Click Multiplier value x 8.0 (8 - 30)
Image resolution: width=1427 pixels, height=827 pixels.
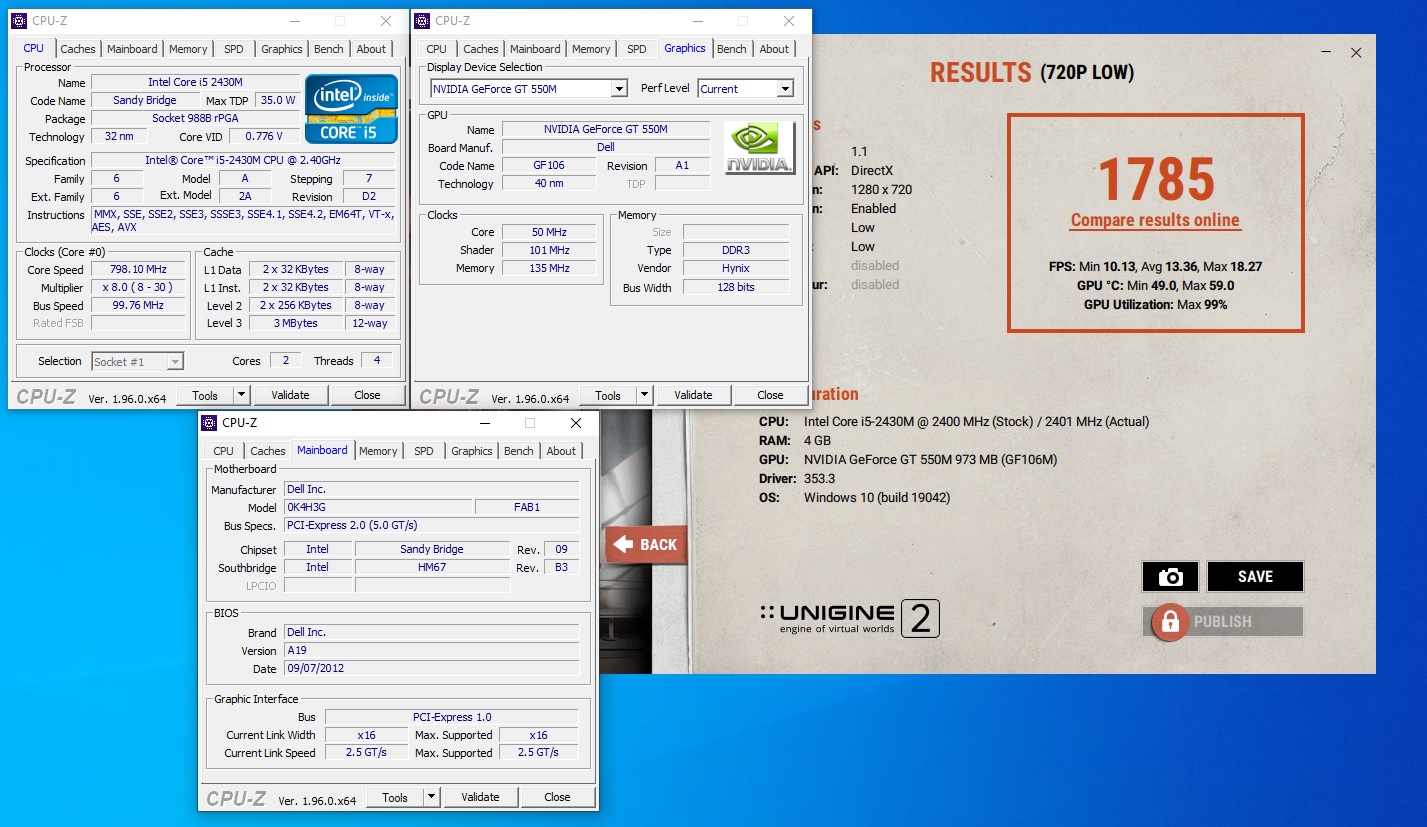tap(139, 288)
